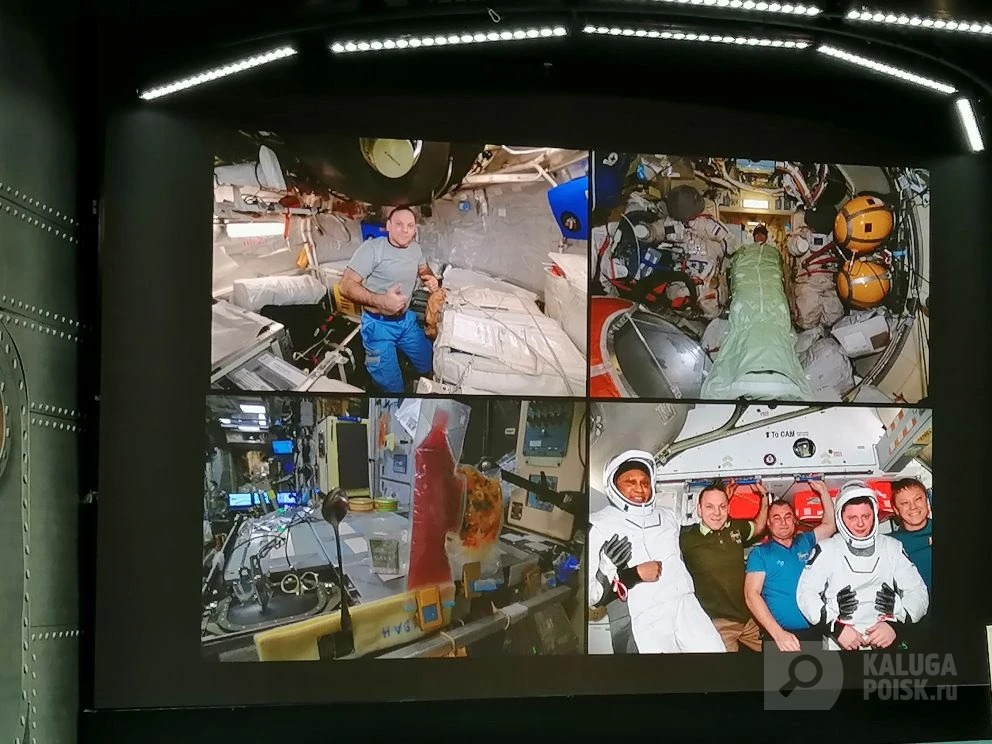Click the person in the olive polo shirt
This screenshot has width=992, height=744.
(715, 560)
